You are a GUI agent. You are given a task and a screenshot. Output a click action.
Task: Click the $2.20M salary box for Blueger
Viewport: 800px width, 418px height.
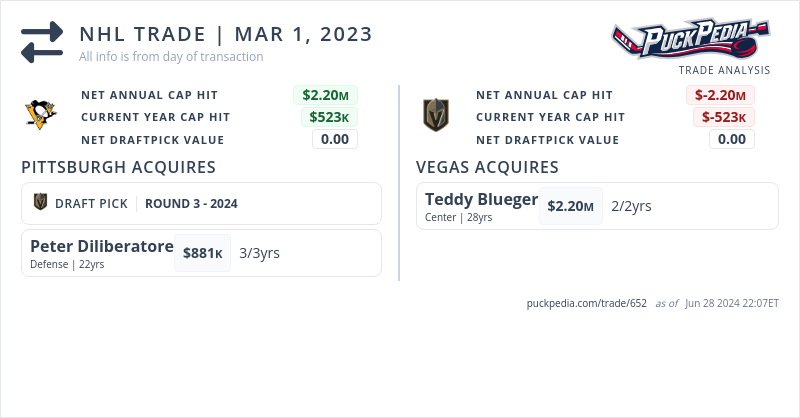tap(571, 206)
